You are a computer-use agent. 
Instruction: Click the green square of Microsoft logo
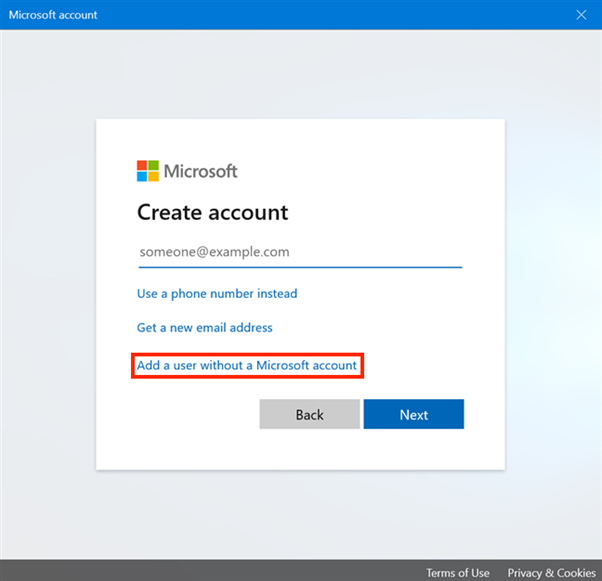coord(153,166)
